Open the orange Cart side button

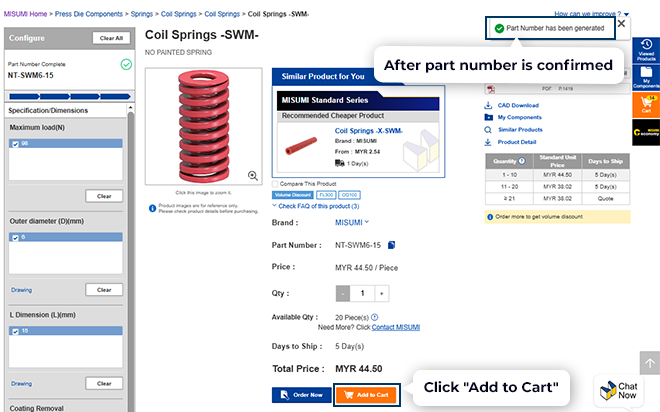(646, 105)
